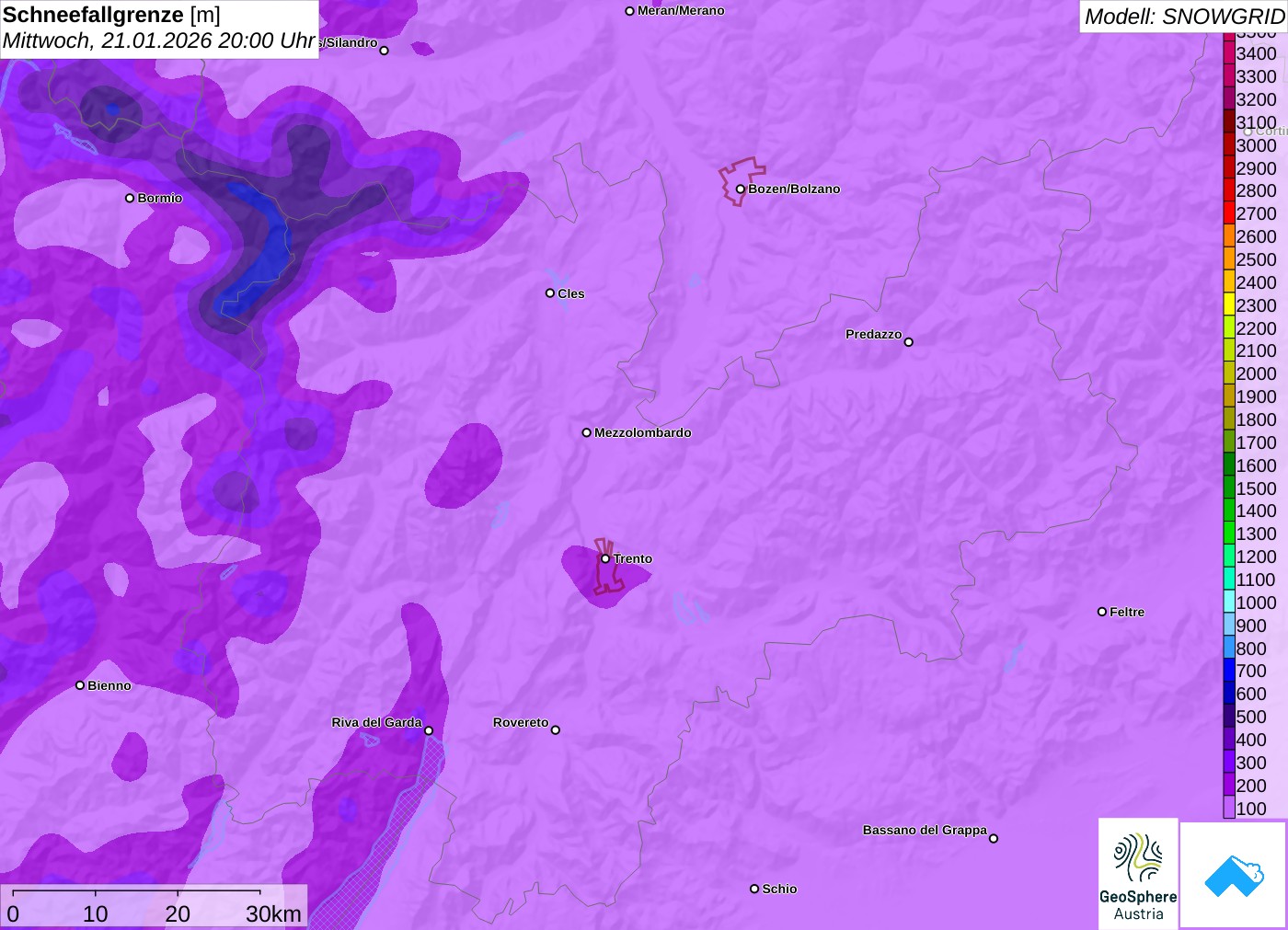Click the Predazzo city marker
Screen dimensions: 1288x930
click(x=909, y=342)
